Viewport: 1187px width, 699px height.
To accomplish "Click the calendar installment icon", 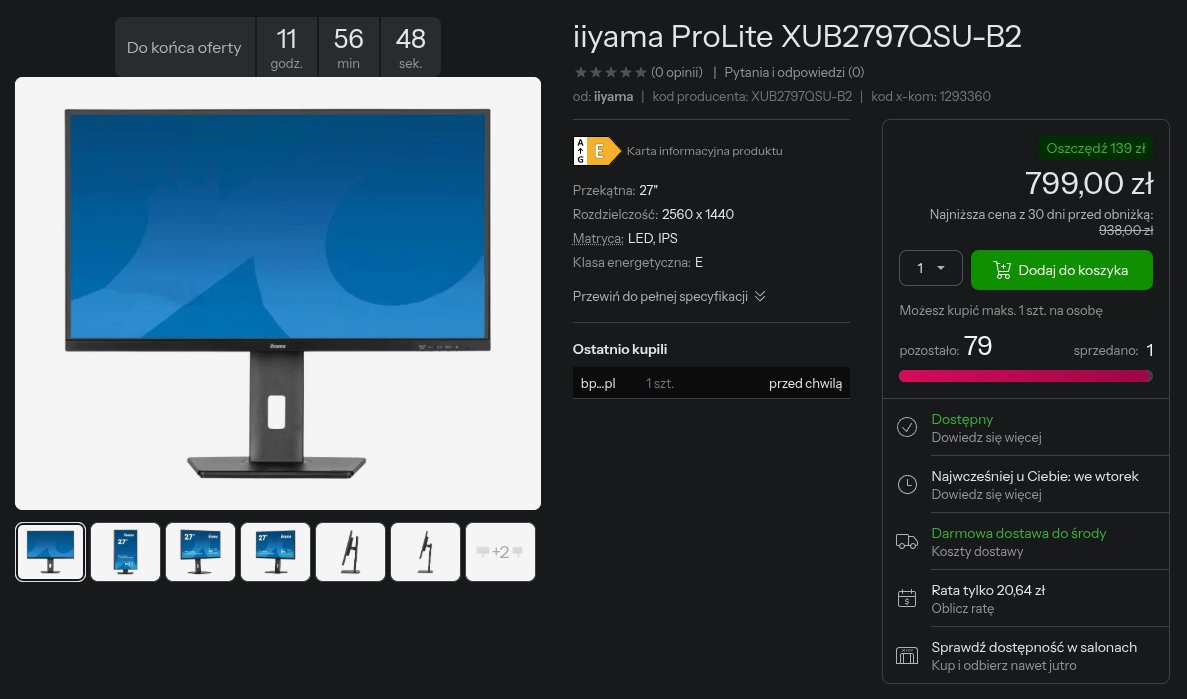I will coord(907,598).
